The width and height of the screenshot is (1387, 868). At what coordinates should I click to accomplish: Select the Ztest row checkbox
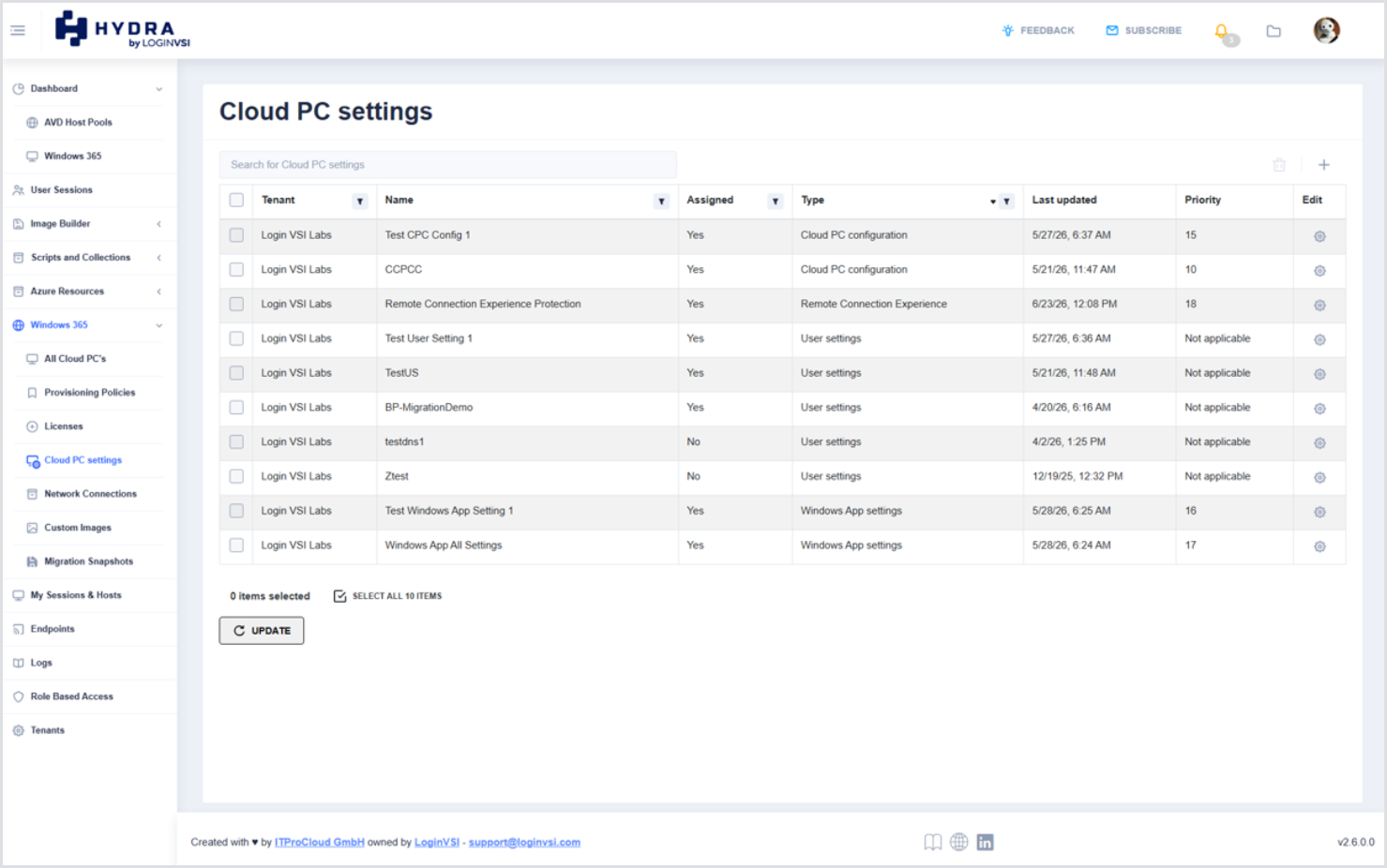pos(236,476)
